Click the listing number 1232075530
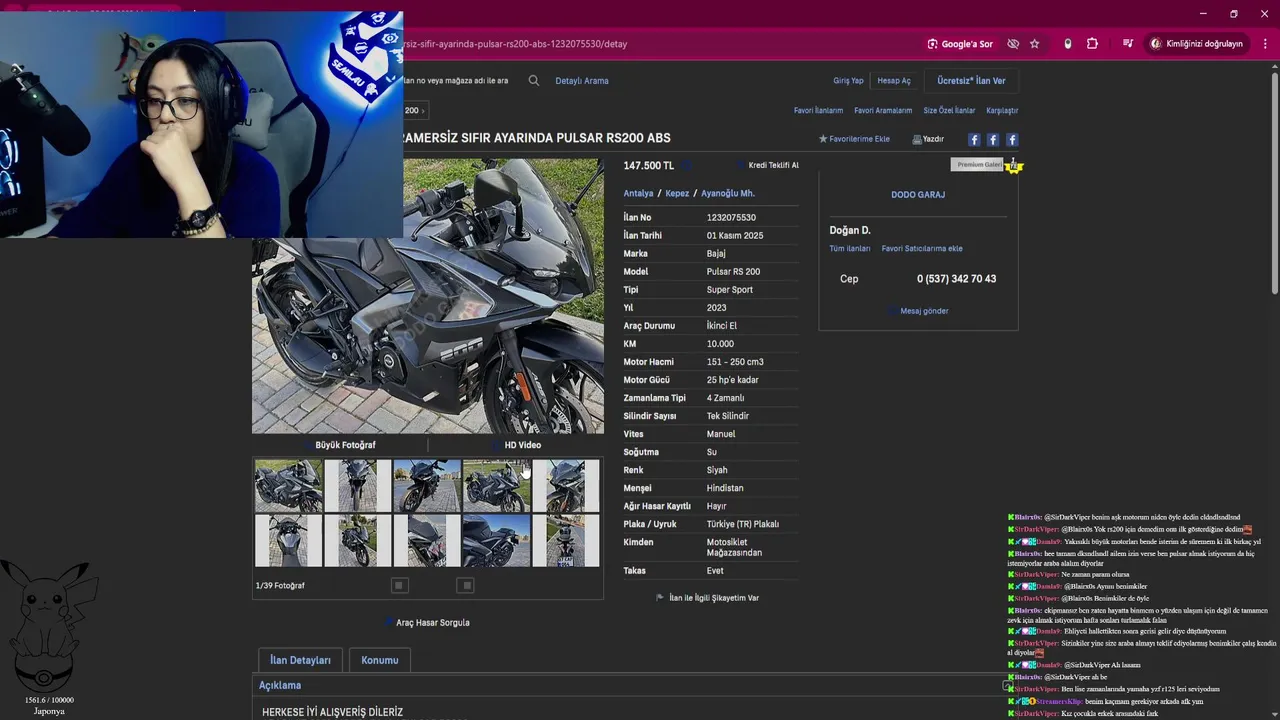This screenshot has height=720, width=1280. 731,218
